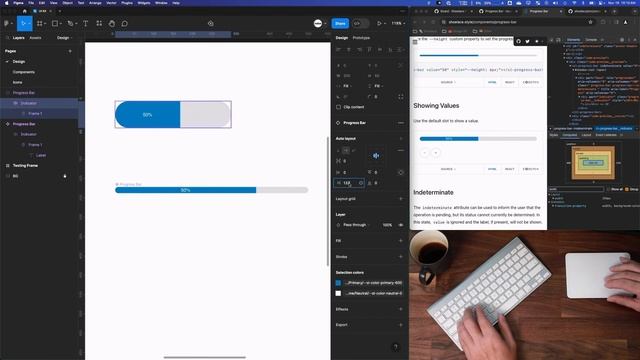640x360 pixels.
Task: Select the highlighted Frame 1 layer
Action: click(39, 113)
